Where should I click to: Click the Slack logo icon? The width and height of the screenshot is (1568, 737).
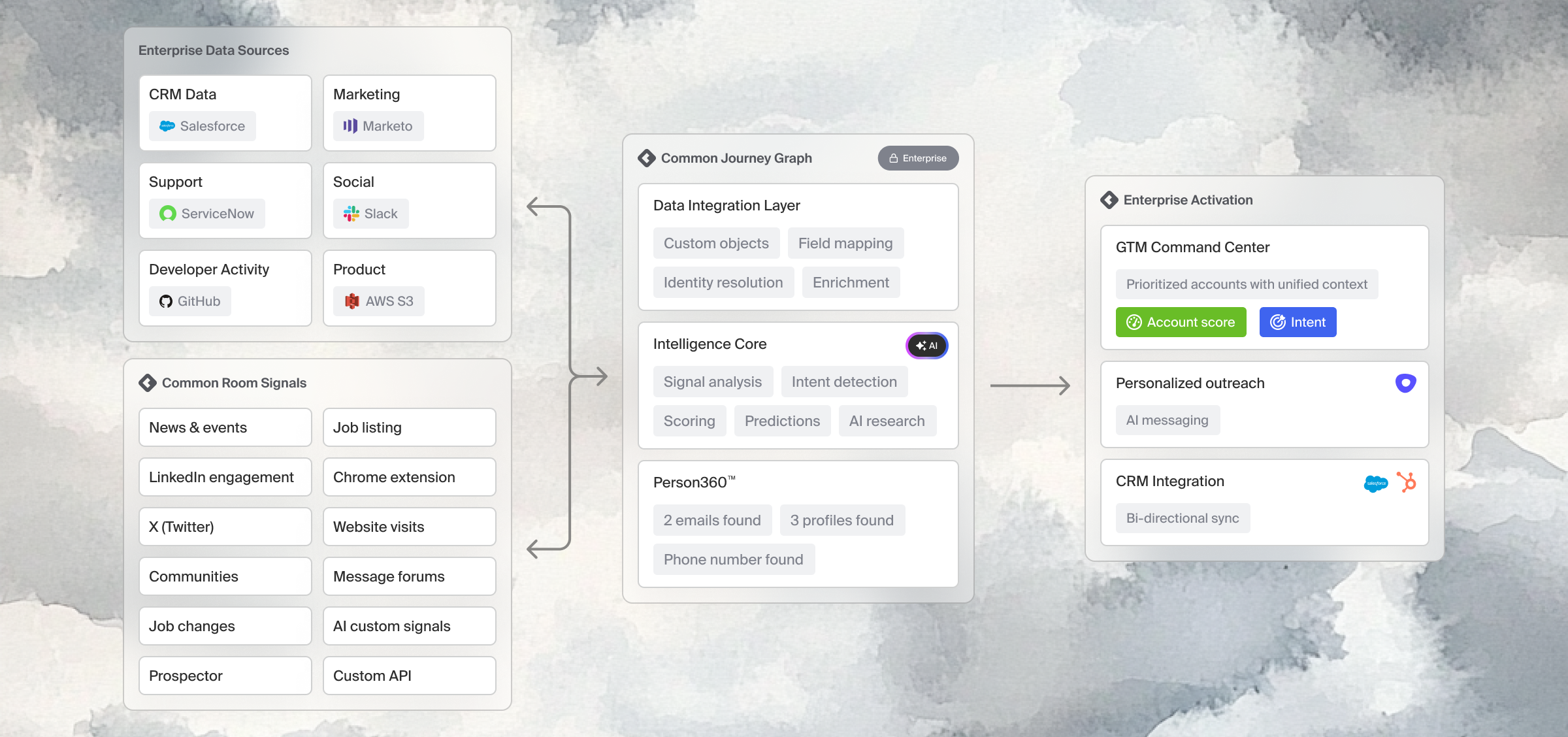351,214
